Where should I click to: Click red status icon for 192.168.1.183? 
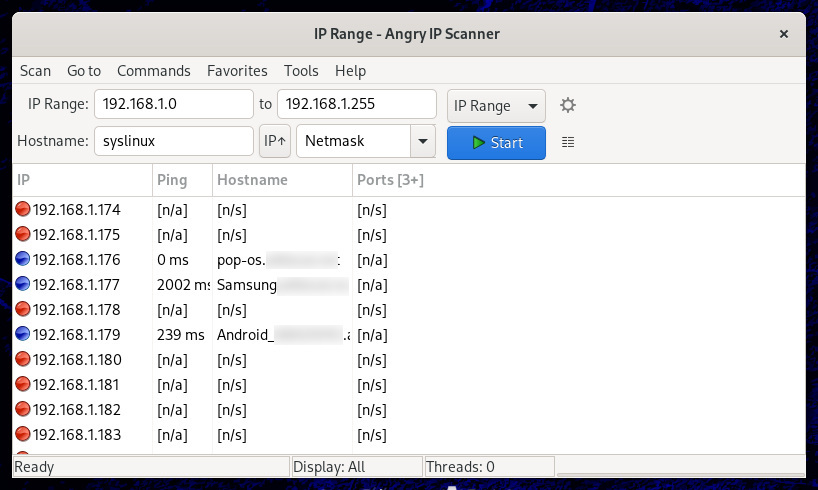[x=23, y=435]
